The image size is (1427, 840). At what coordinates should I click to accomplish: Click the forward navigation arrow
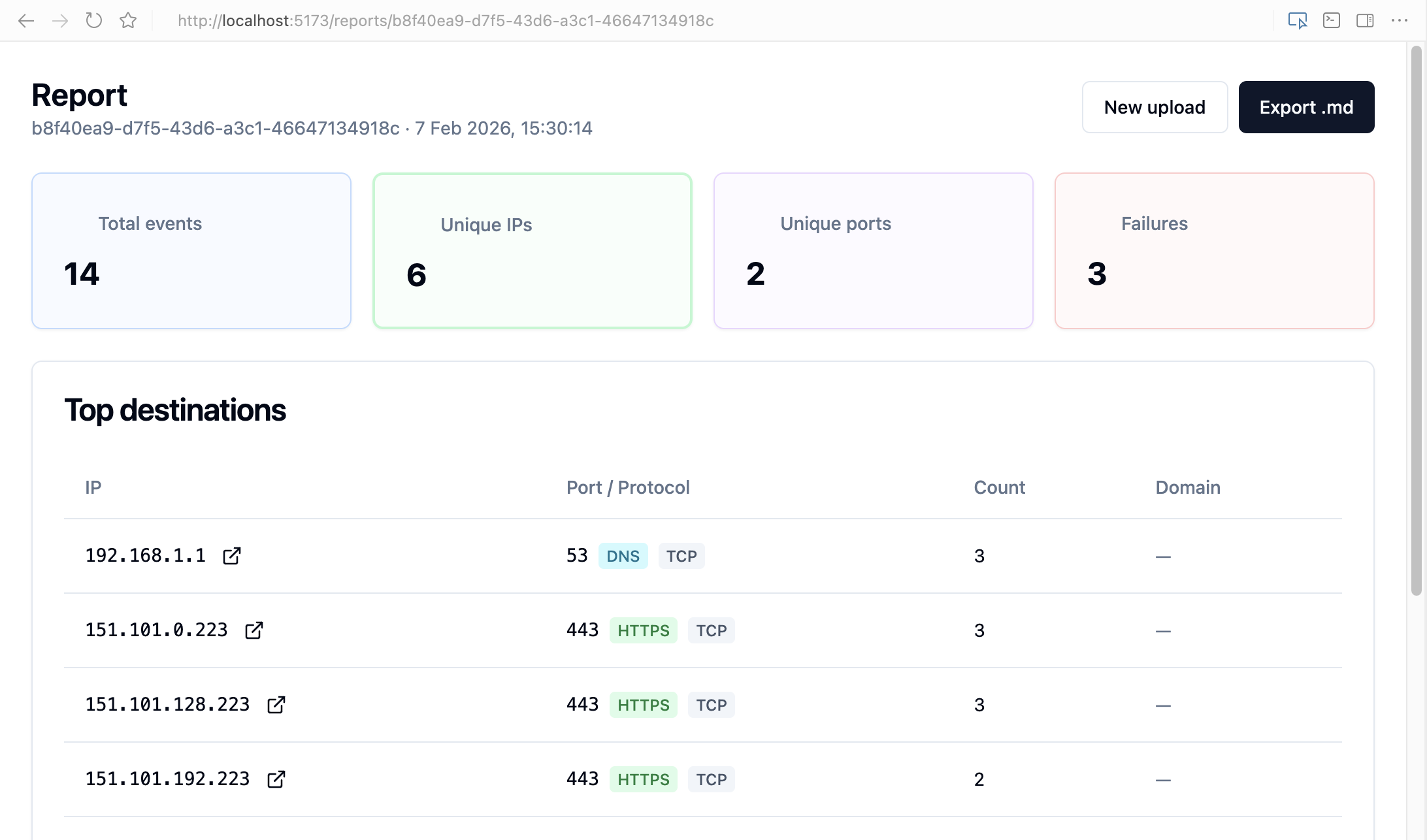point(60,21)
